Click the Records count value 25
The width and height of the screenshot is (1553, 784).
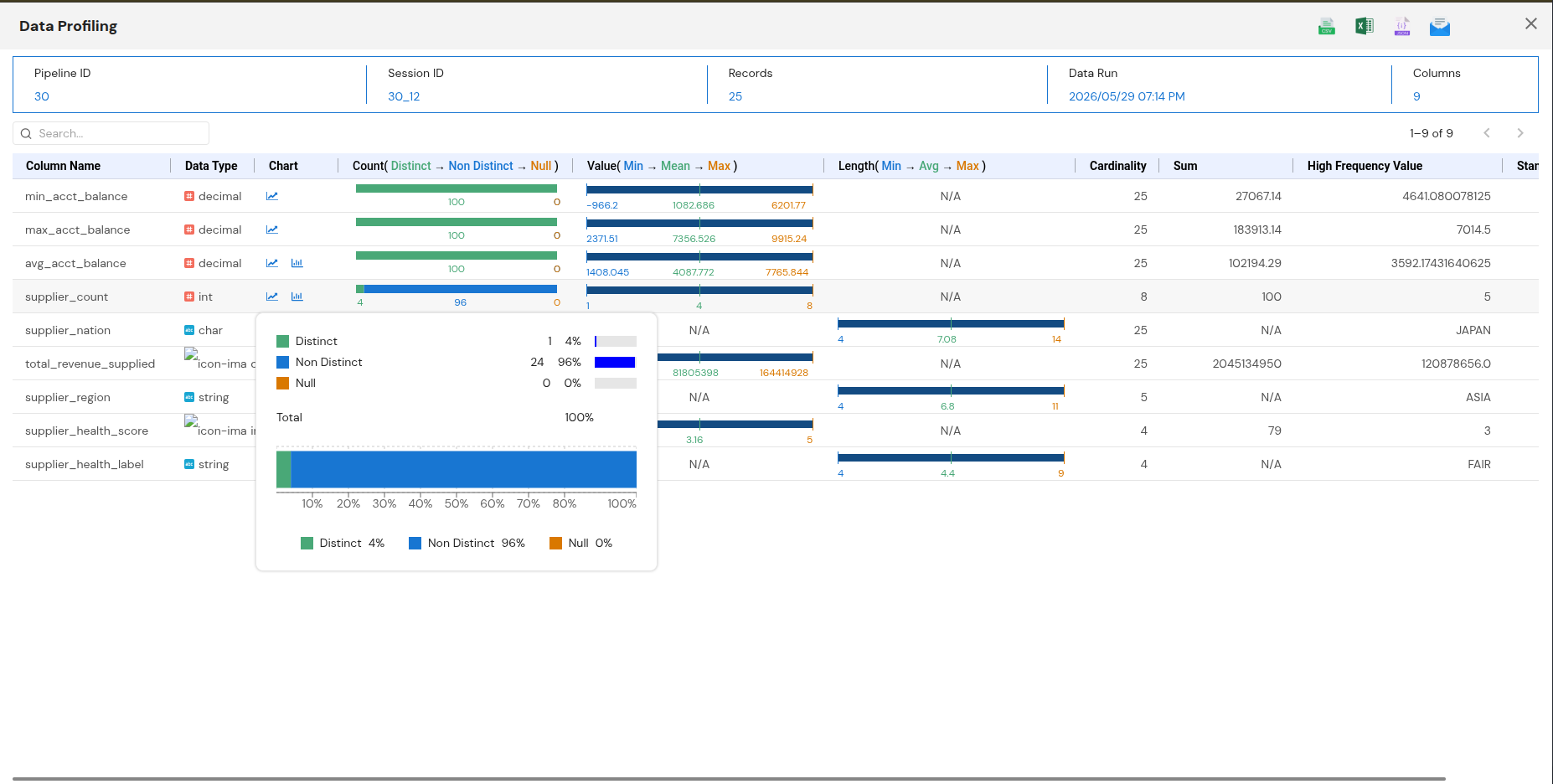tap(735, 96)
